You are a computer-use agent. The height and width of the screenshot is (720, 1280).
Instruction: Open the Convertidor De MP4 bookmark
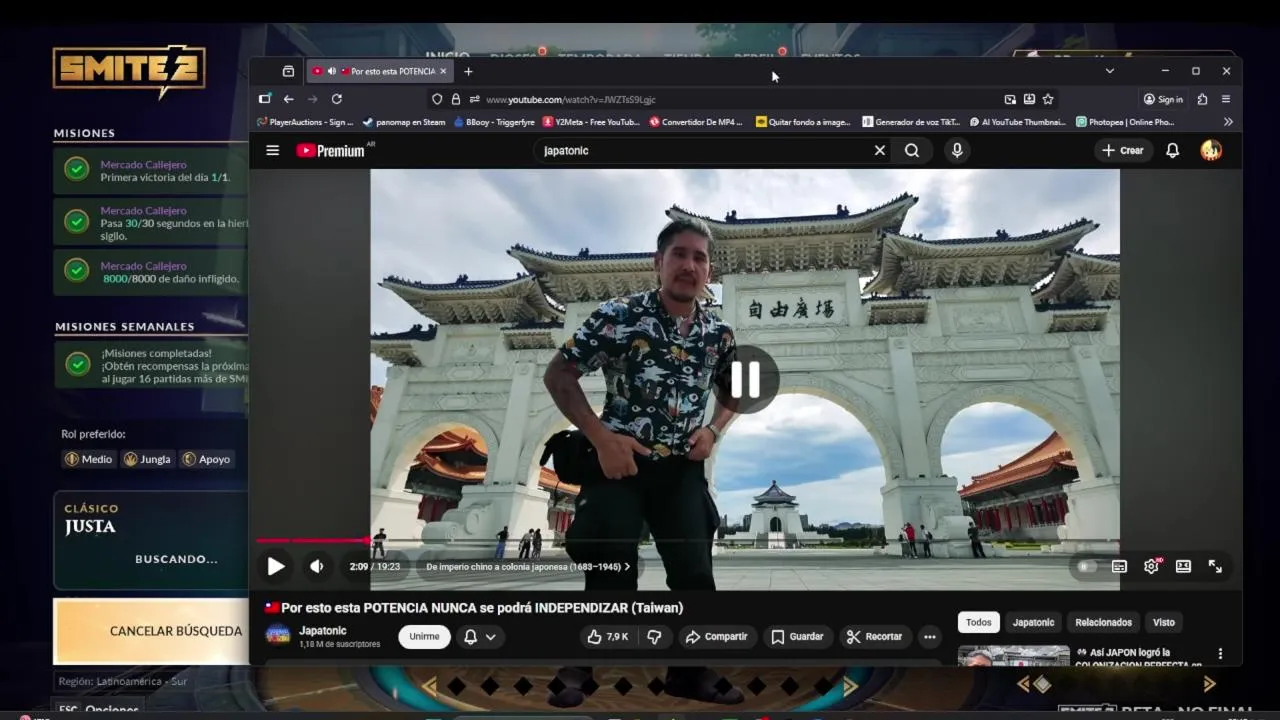click(696, 122)
